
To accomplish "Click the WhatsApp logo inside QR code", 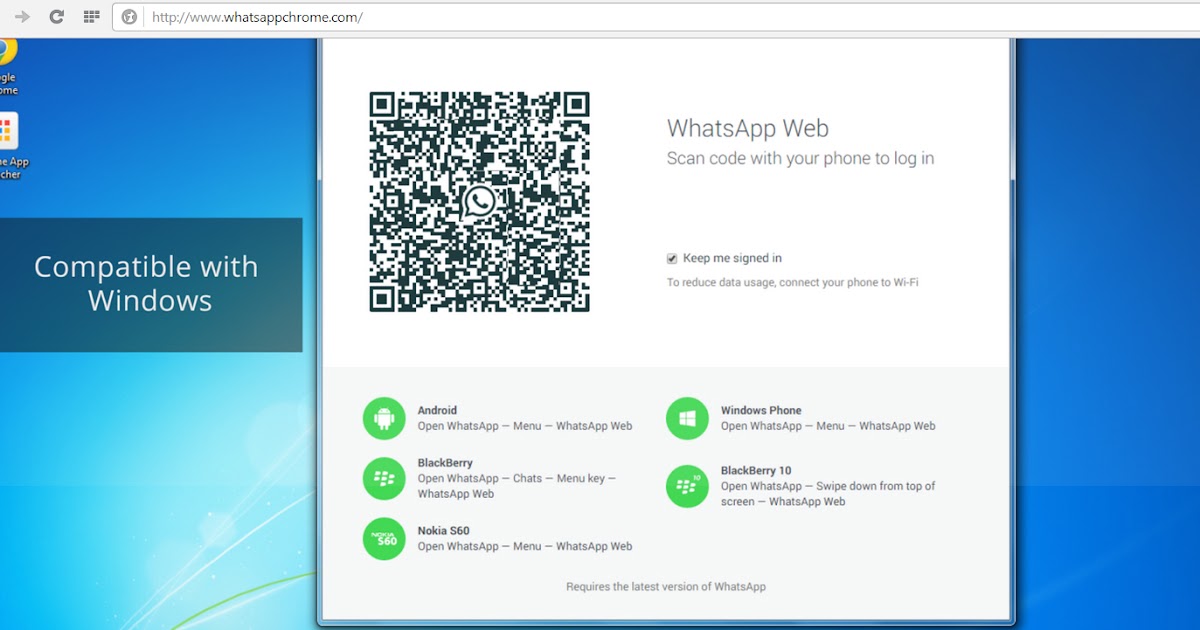I will [479, 202].
